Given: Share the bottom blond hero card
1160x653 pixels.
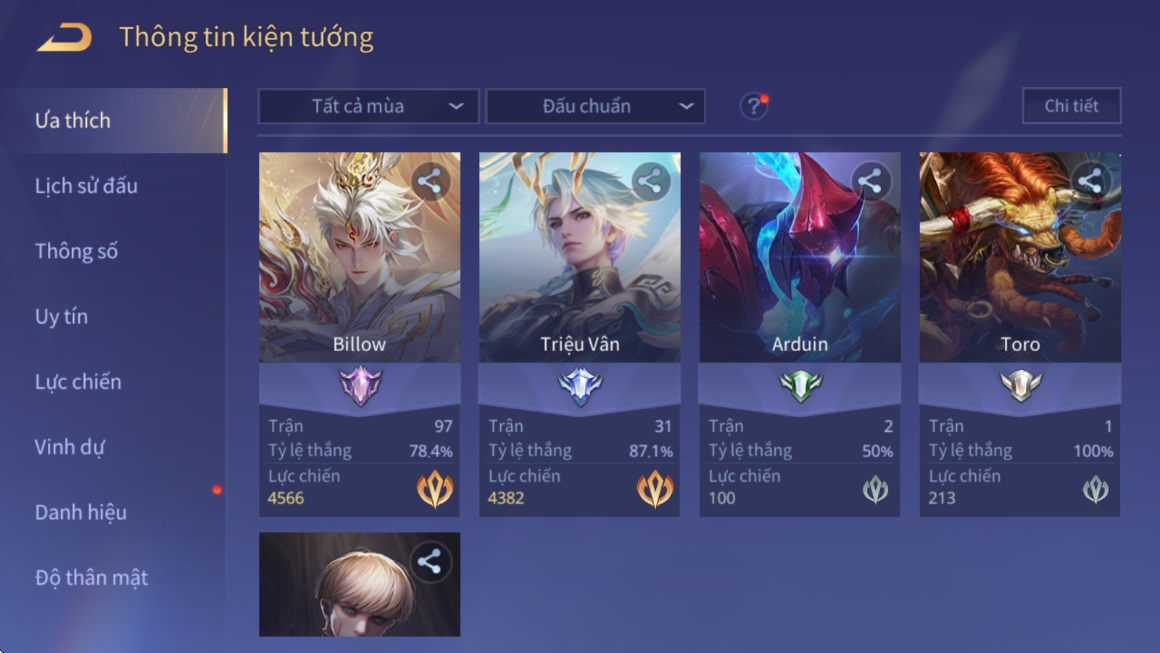Looking at the screenshot, I should 430,561.
